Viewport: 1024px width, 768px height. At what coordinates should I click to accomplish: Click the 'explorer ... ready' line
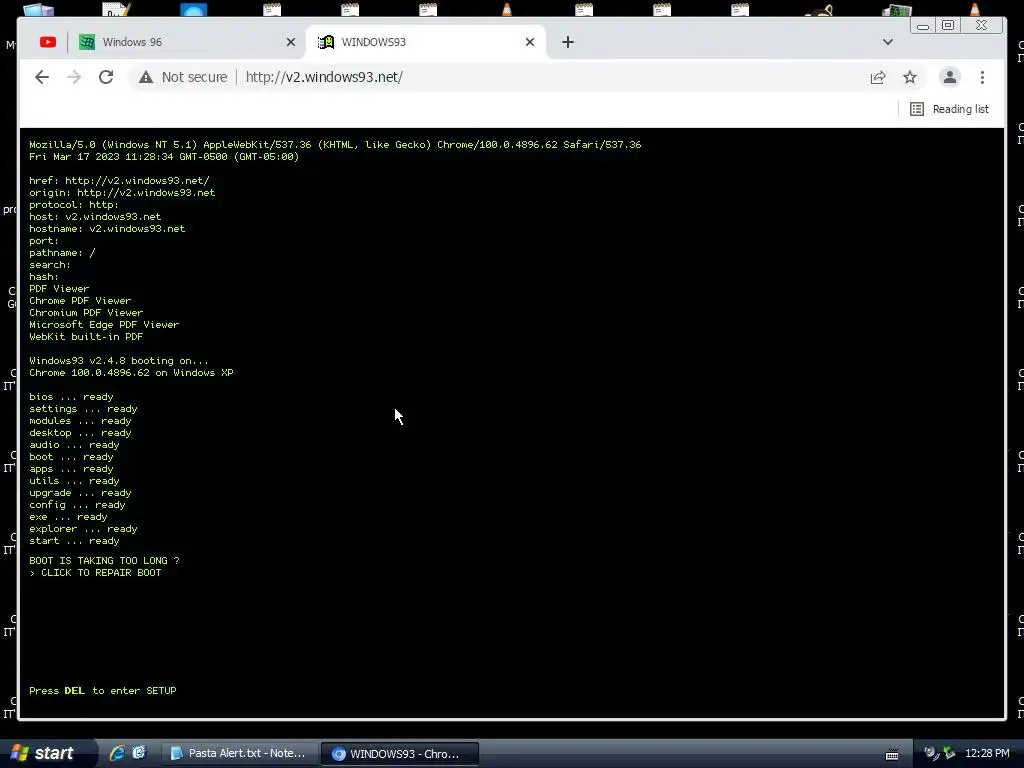point(83,529)
